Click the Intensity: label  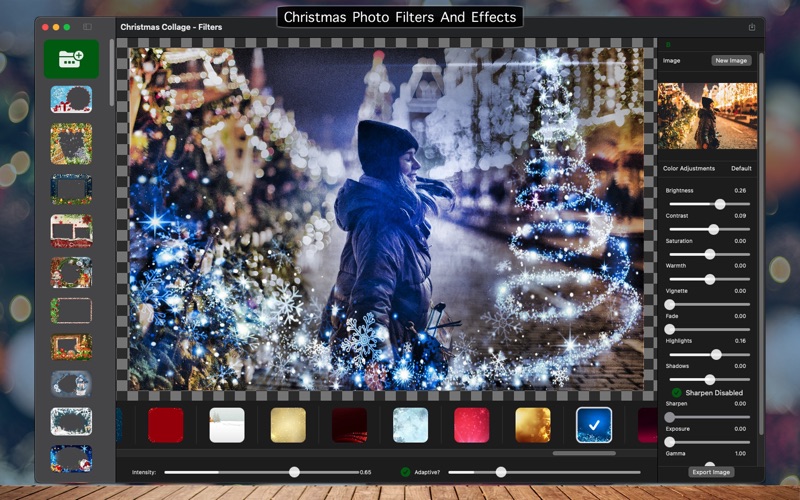(x=144, y=472)
